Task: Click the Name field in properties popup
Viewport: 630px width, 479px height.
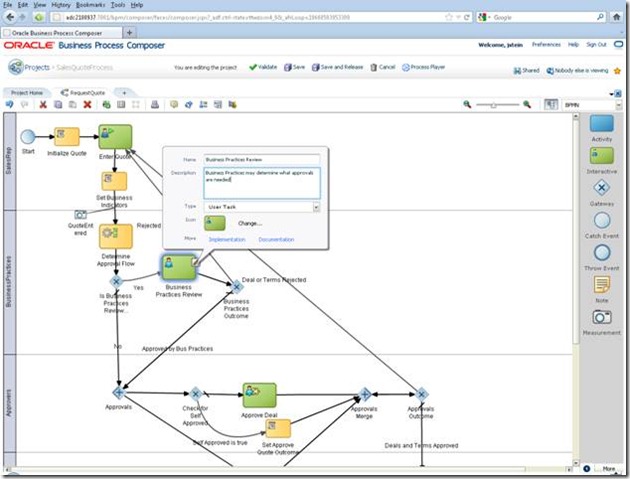Action: point(260,159)
